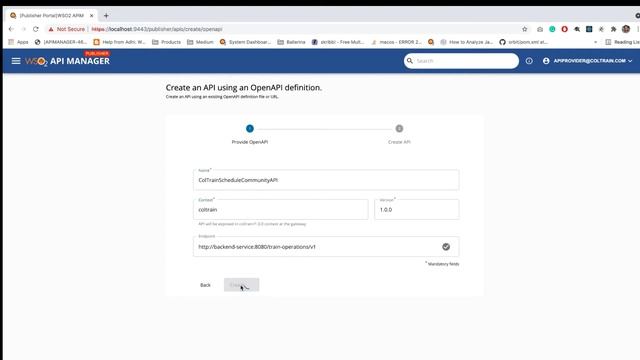Viewport: 640px width, 360px height.
Task: Open the Apps bookmarks shortcut
Action: pos(18,42)
